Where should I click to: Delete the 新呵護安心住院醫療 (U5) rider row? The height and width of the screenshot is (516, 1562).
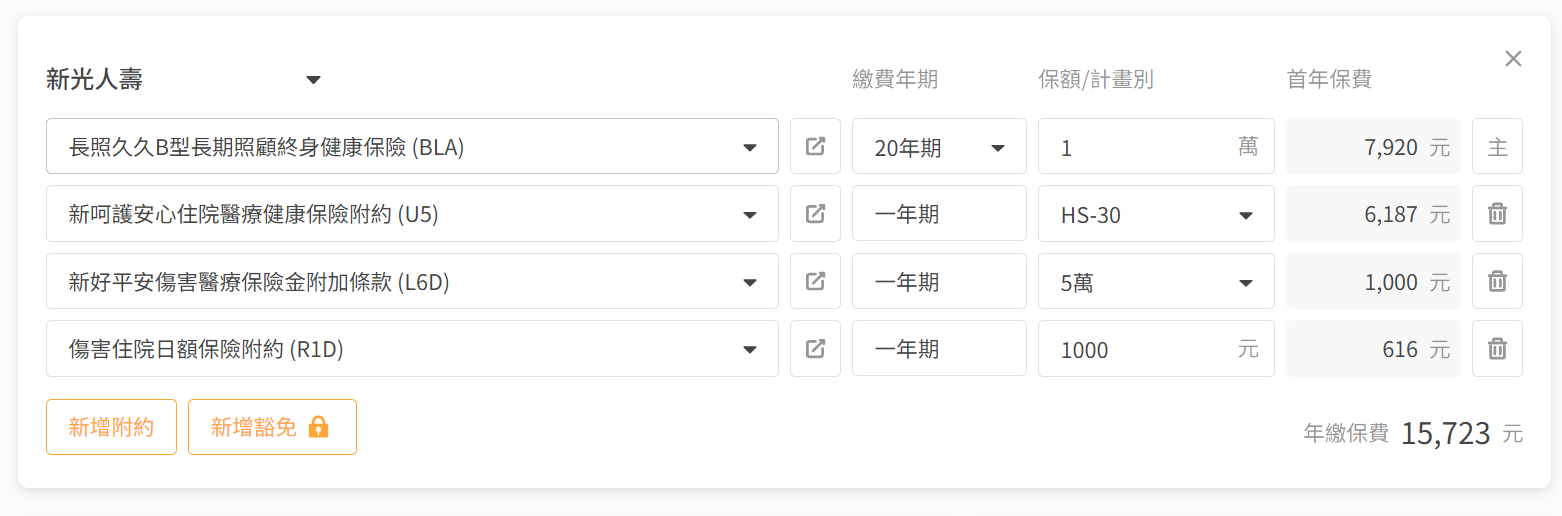point(1497,214)
